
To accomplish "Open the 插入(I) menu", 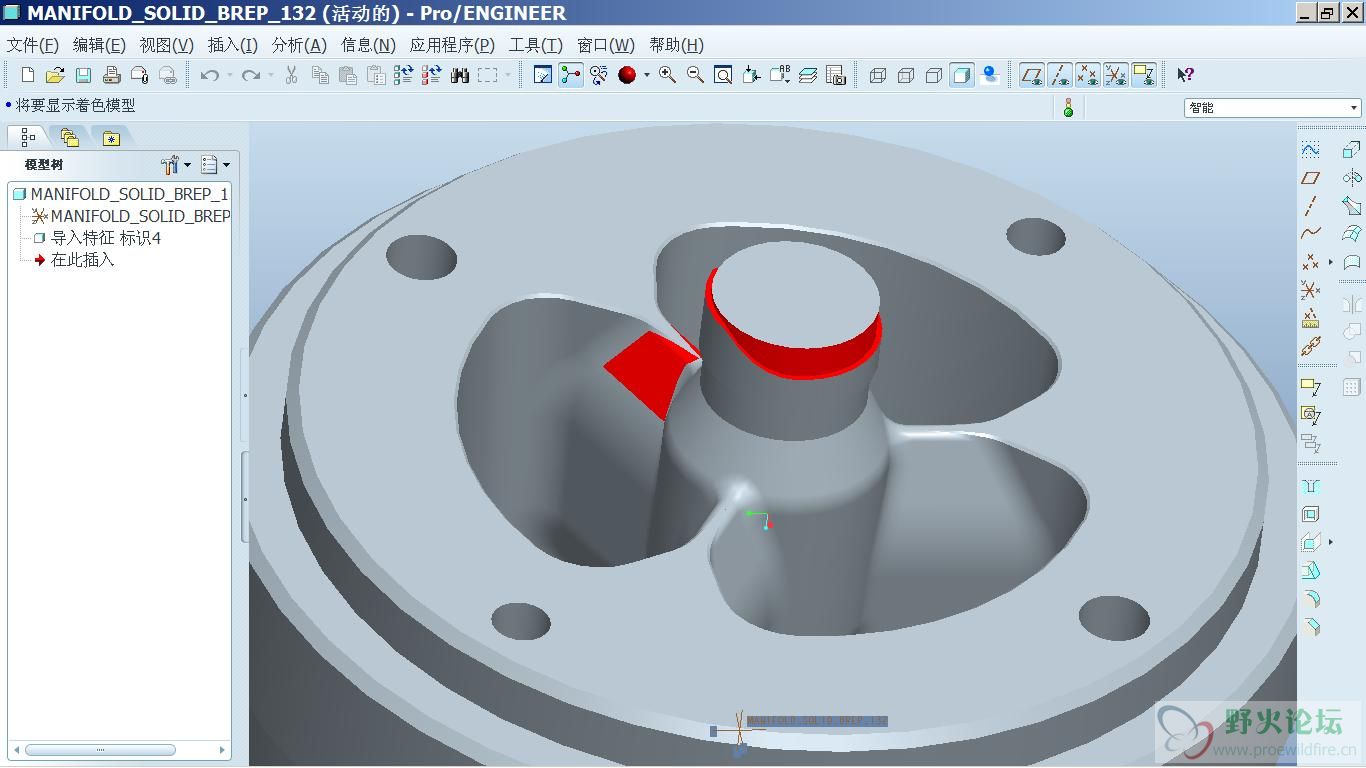I will coord(233,45).
